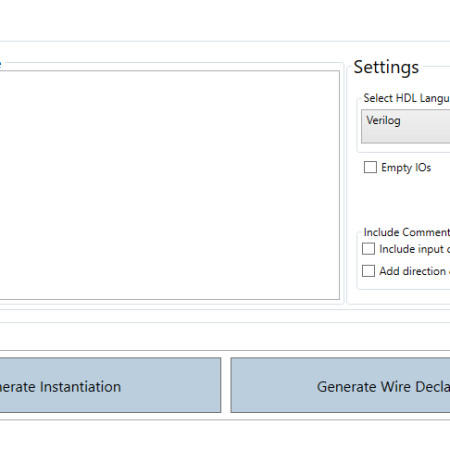The image size is (450, 450).
Task: Click the Generate Wire Declaration button
Action: point(340,385)
